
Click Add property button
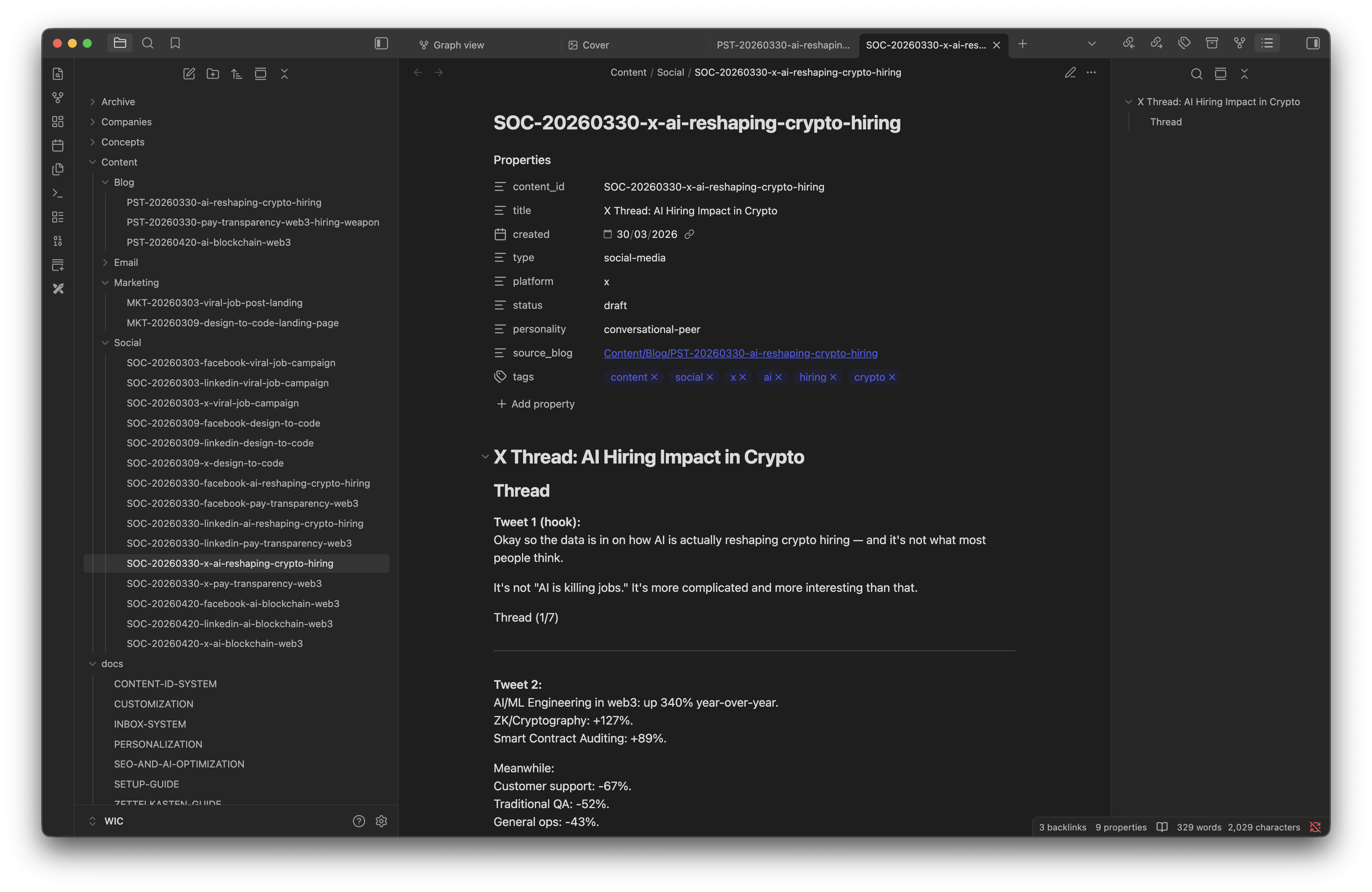pos(535,403)
